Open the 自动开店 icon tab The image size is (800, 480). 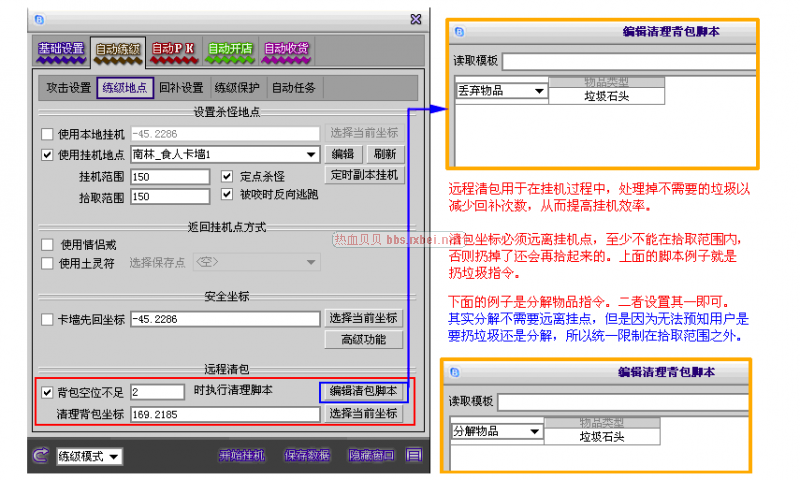coord(231,48)
